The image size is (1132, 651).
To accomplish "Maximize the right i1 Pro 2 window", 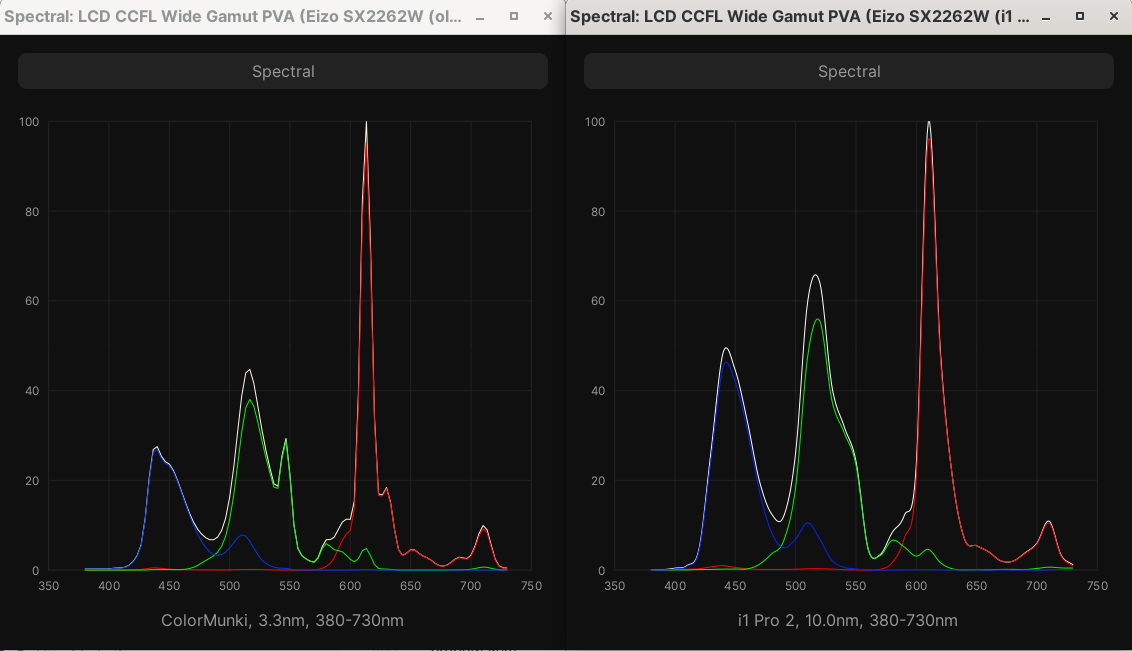I will pos(1080,17).
